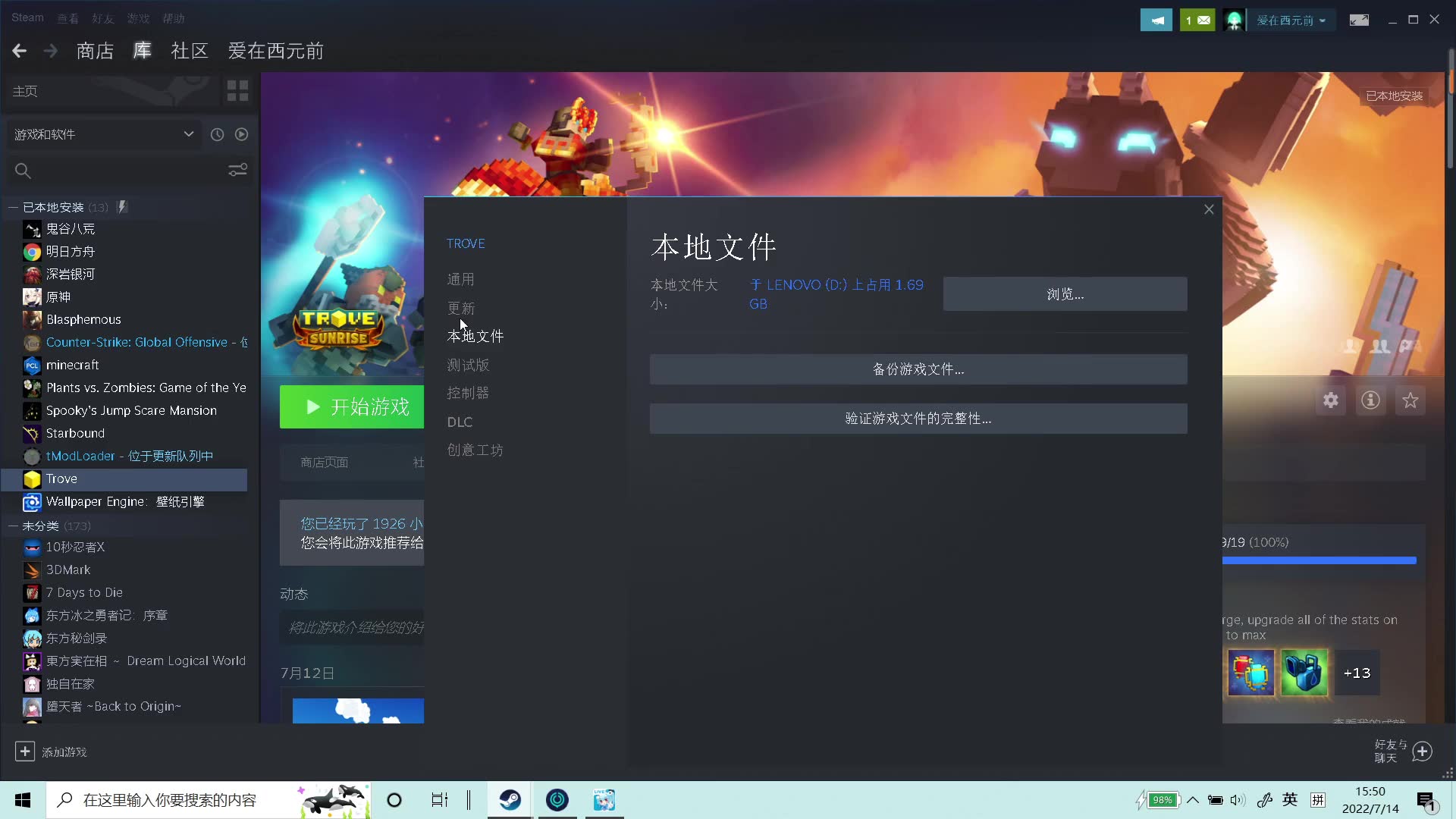Open 商店页面 store page link

[324, 463]
